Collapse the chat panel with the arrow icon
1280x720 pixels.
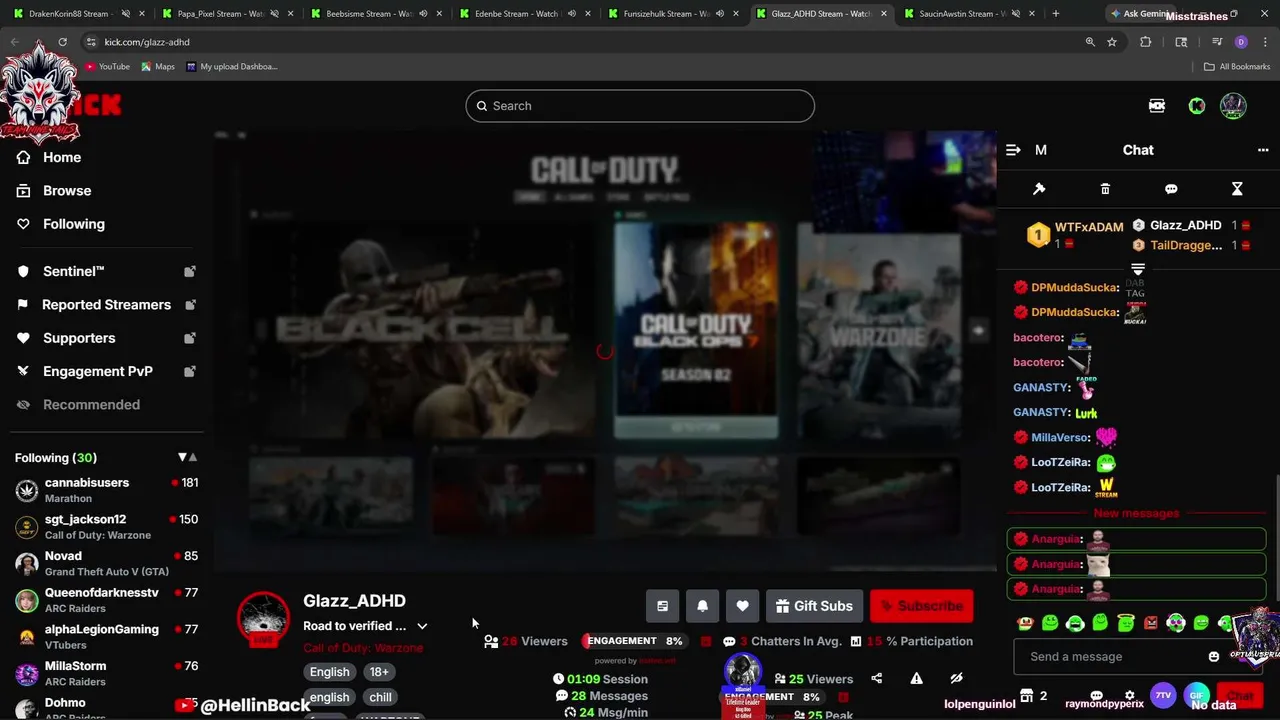pos(1013,150)
